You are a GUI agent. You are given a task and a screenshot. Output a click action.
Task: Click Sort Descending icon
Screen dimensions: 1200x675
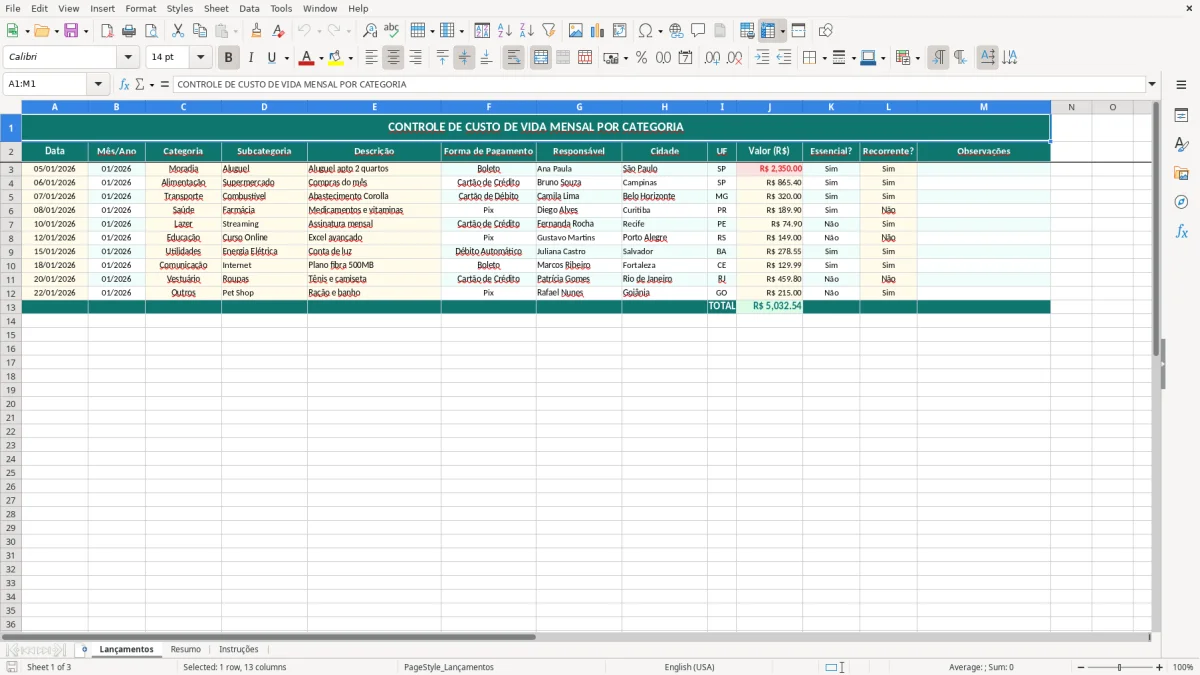pyautogui.click(x=526, y=31)
